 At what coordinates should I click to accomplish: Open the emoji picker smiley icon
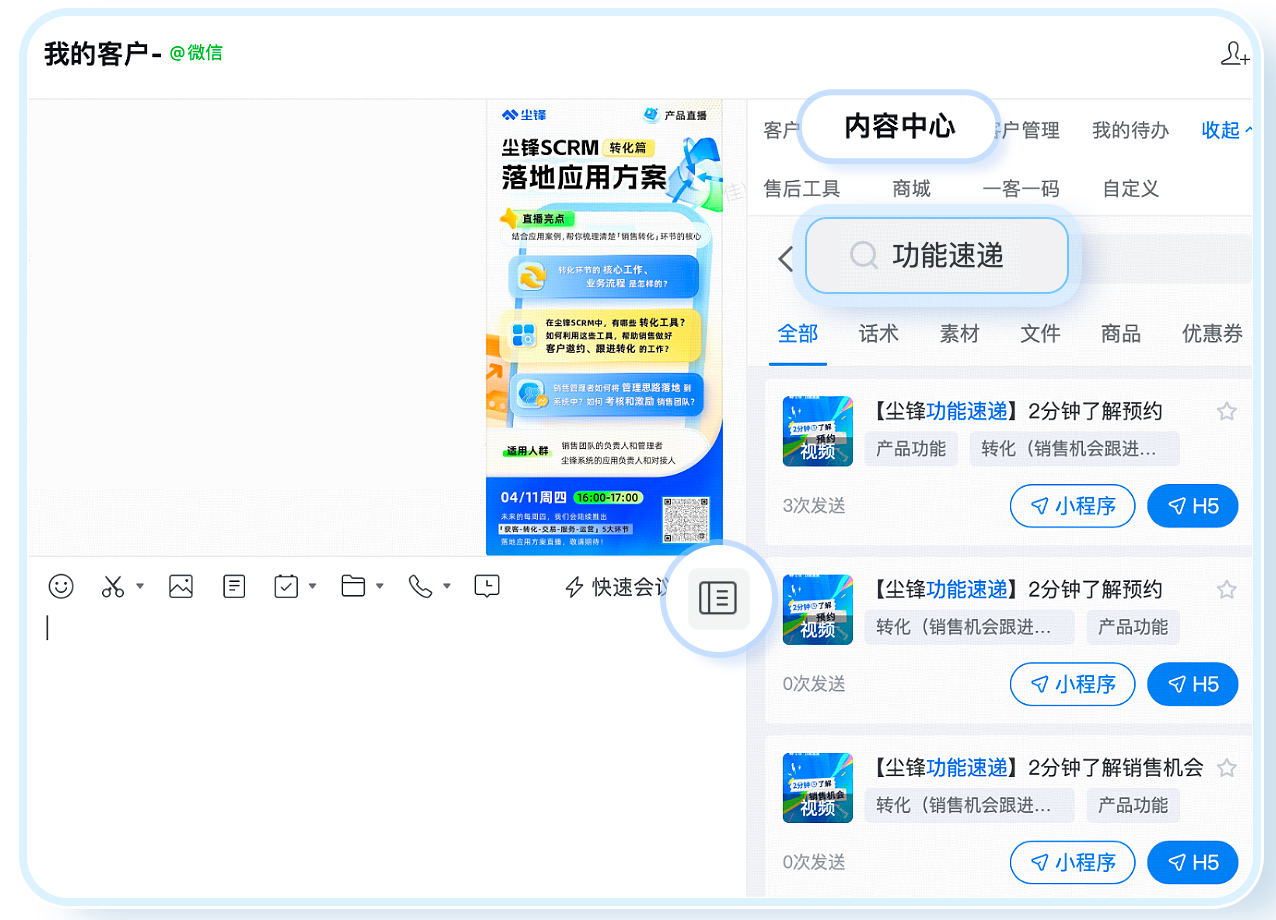click(x=61, y=587)
